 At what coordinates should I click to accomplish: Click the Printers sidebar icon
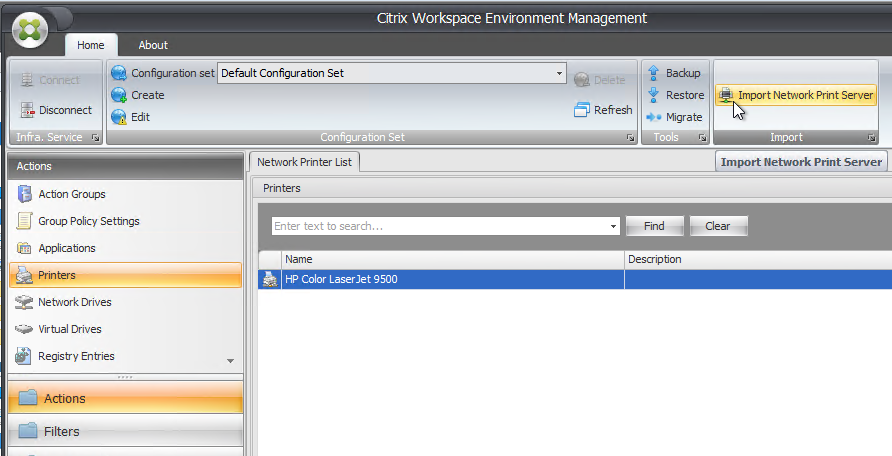pyautogui.click(x=24, y=275)
